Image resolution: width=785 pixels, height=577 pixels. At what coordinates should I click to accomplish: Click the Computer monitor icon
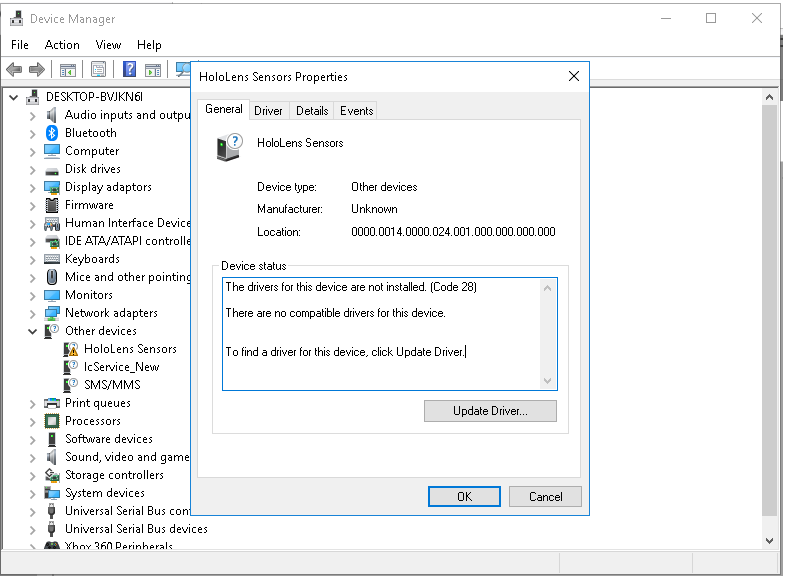[x=52, y=151]
